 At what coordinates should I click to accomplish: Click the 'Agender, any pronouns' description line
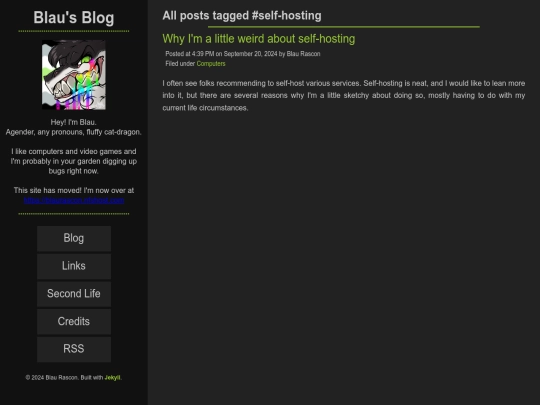(74, 132)
